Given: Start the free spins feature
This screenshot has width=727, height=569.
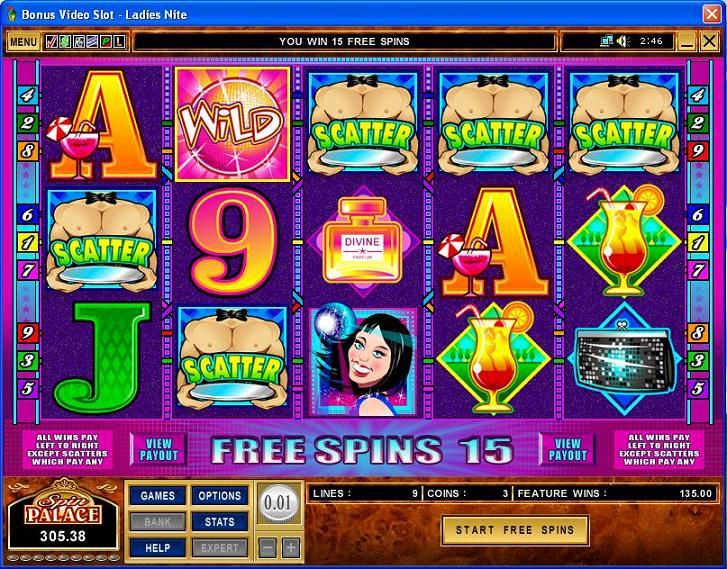Looking at the screenshot, I should tap(515, 530).
